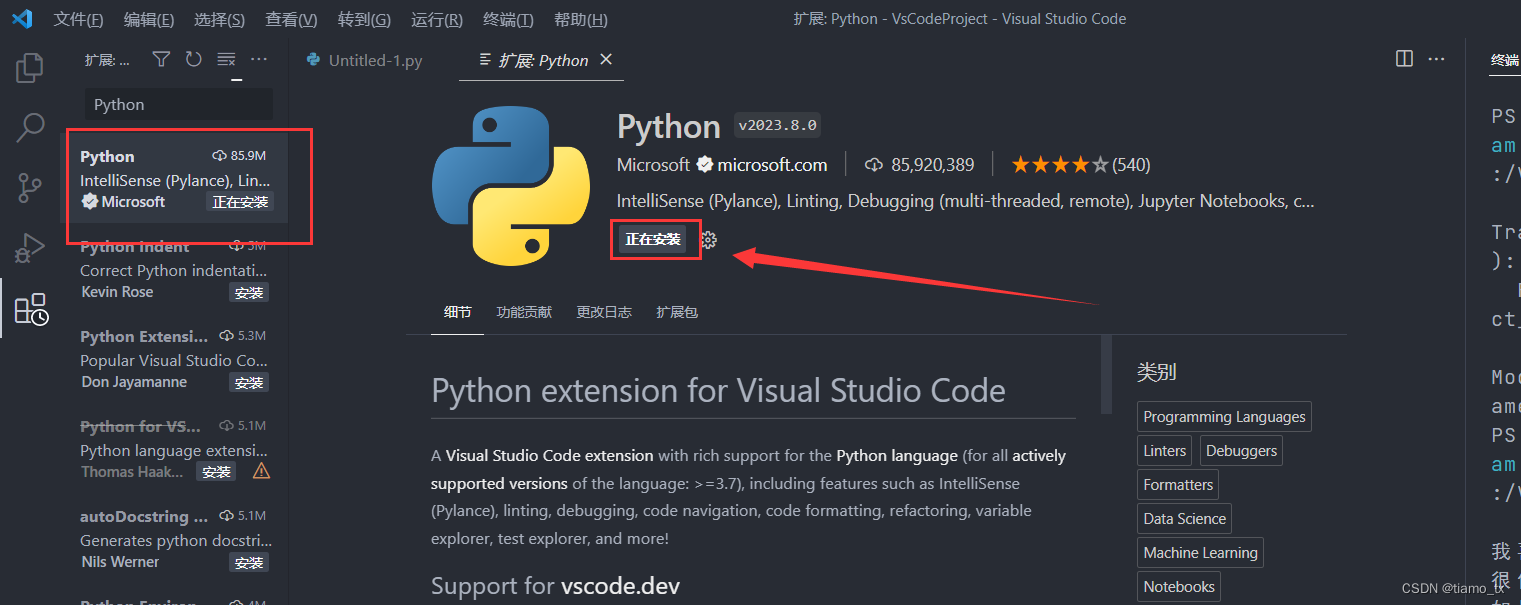This screenshot has width=1521, height=605.
Task: Open the Debuggers category
Action: pyautogui.click(x=1241, y=451)
